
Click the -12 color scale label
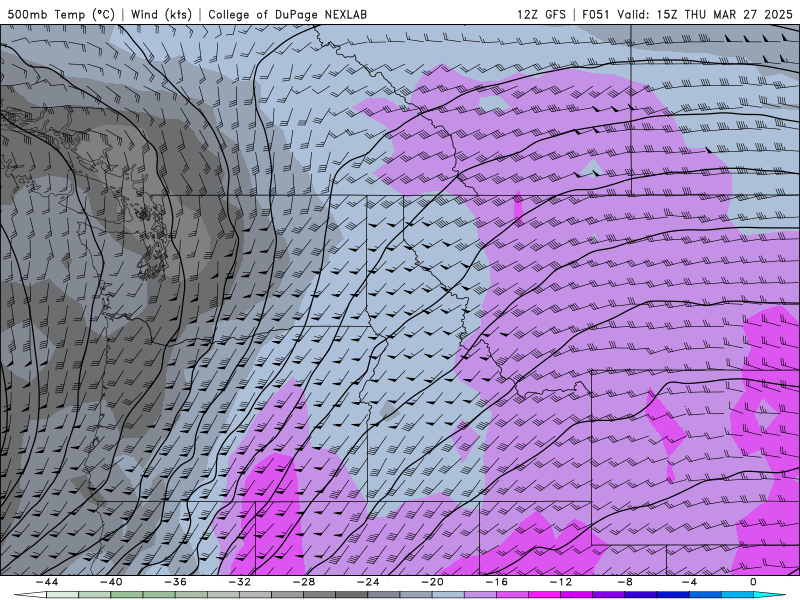point(561,582)
